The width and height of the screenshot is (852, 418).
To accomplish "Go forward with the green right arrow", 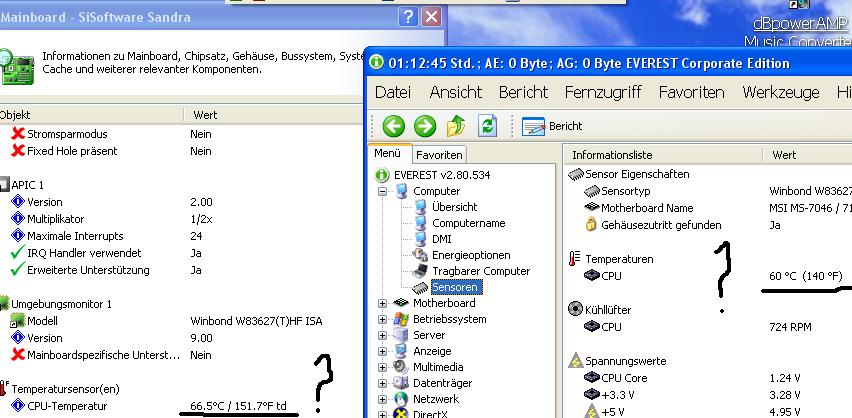I will click(x=425, y=126).
